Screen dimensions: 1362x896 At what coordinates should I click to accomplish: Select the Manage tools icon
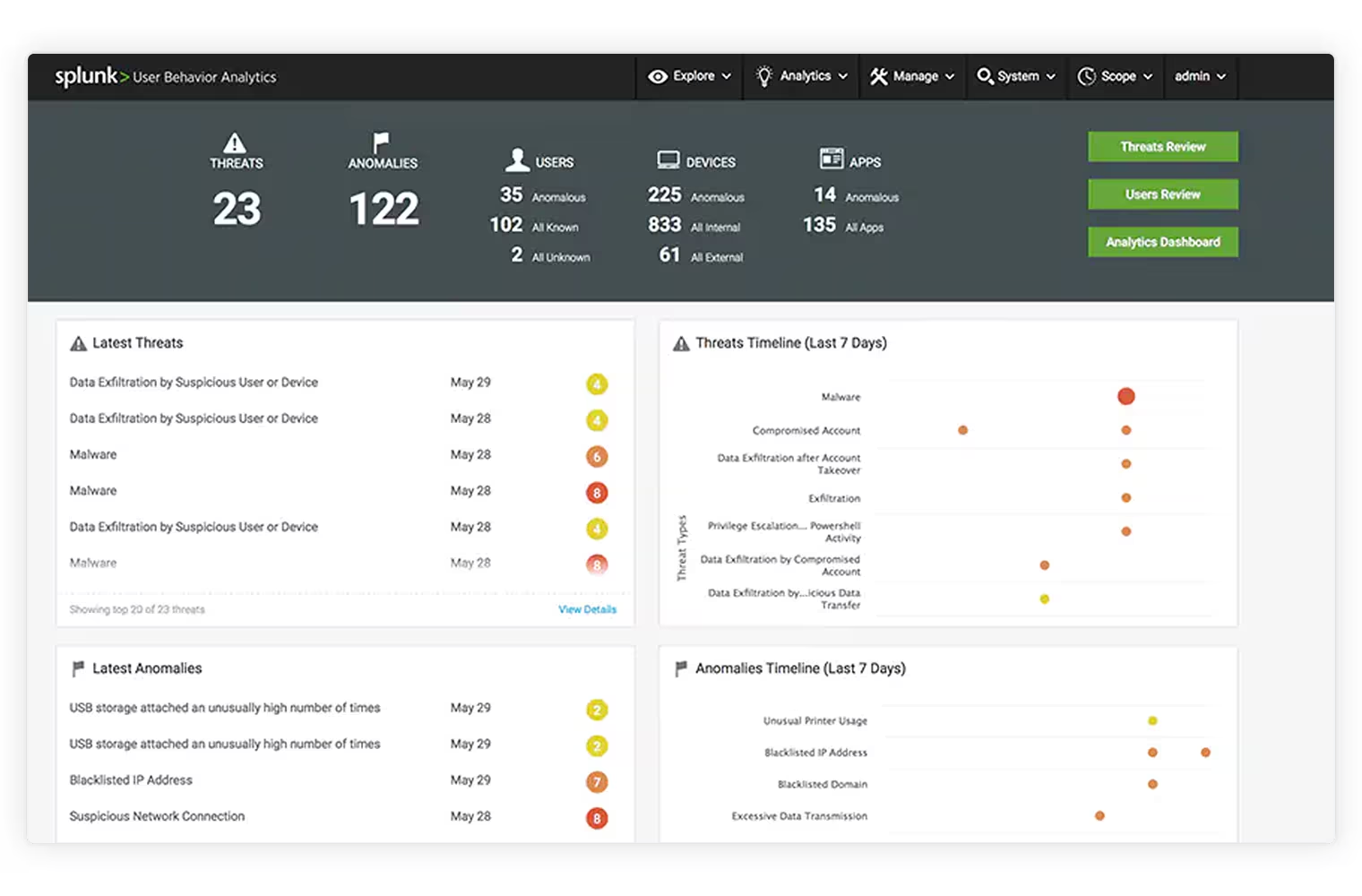click(881, 76)
